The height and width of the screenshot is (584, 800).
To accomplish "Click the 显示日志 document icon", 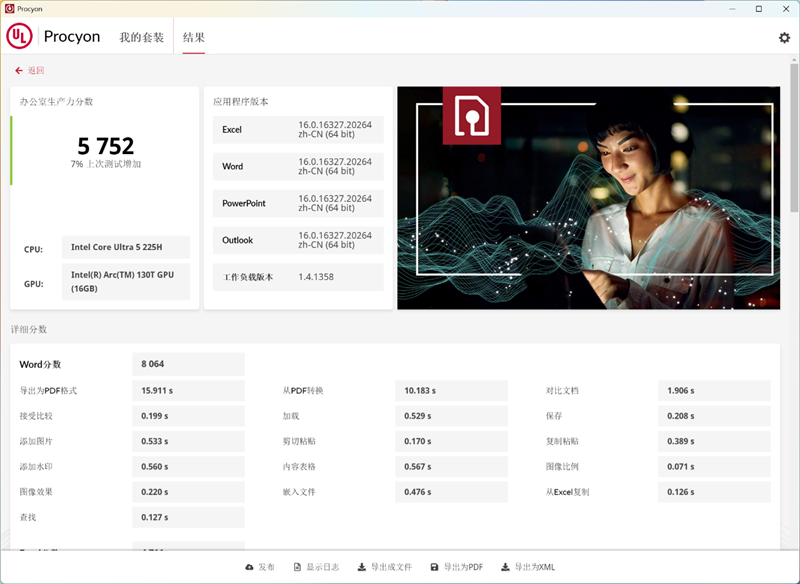I will pos(297,567).
